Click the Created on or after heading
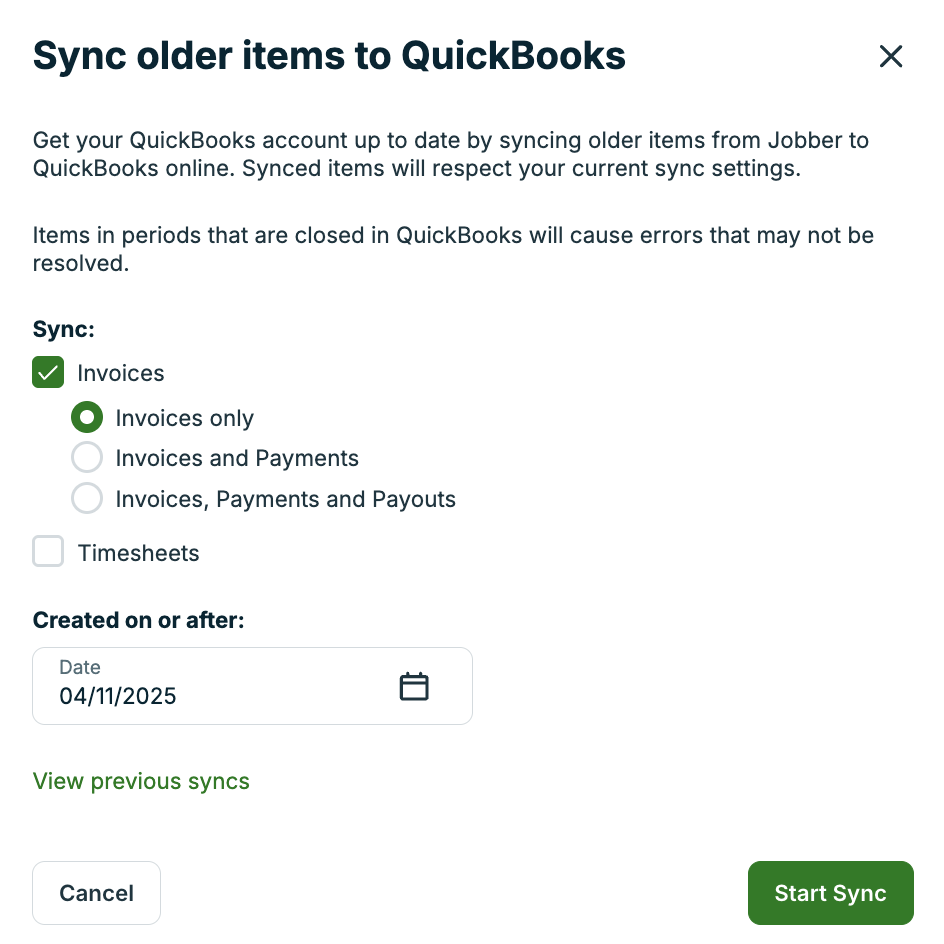Screen dimensions: 944x944 pyautogui.click(x=138, y=620)
